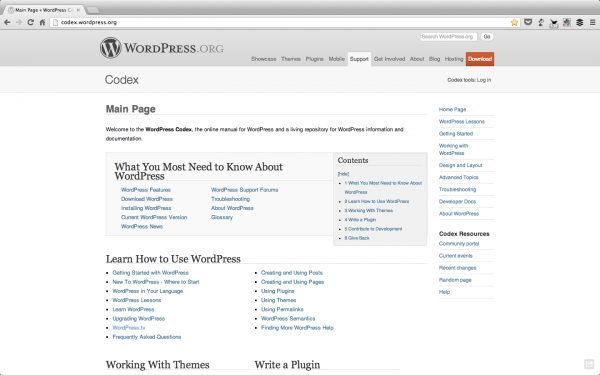600x375 pixels.
Task: Select the Support nav tab
Action: (x=359, y=59)
